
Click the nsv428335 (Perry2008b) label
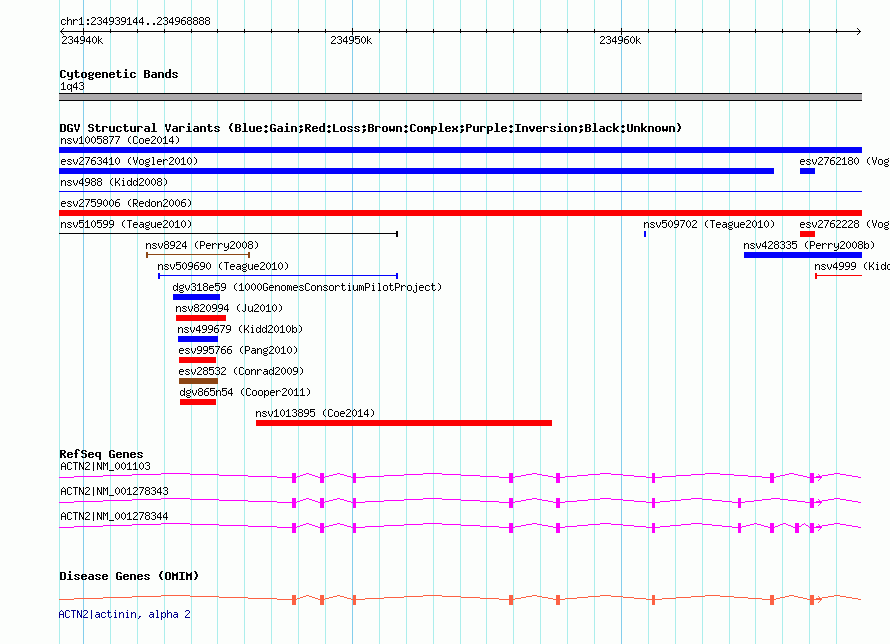point(809,245)
